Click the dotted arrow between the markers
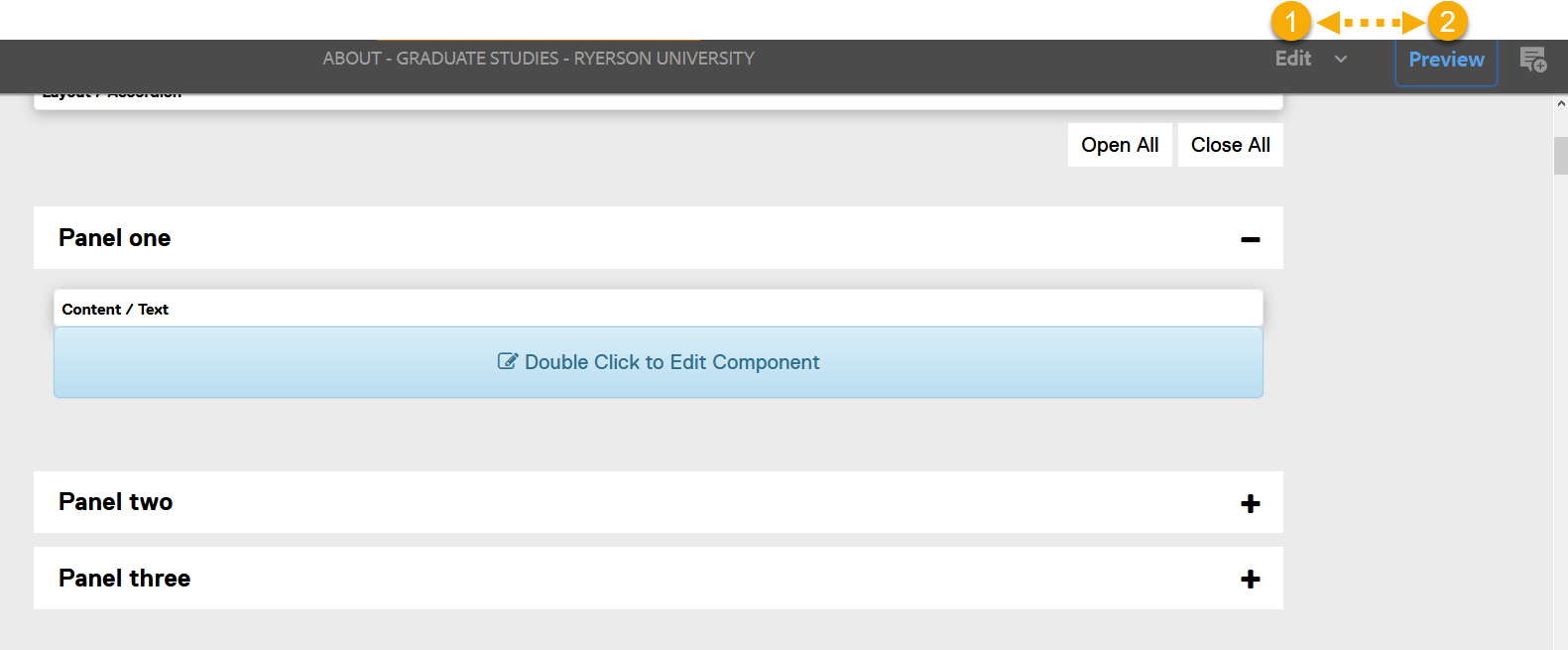 tap(1371, 21)
